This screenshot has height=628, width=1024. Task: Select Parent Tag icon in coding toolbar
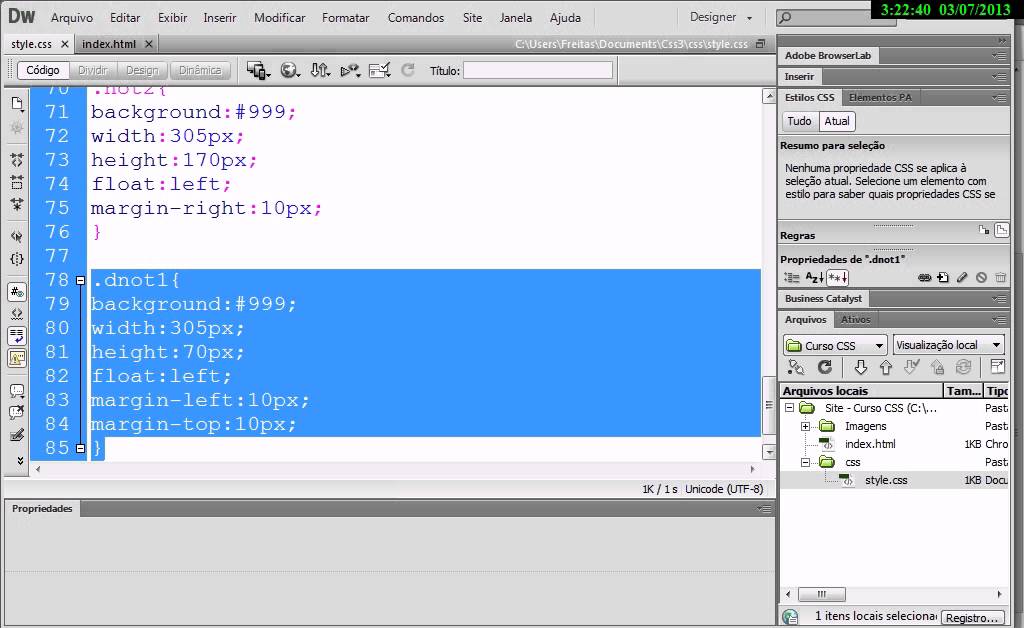(x=17, y=236)
